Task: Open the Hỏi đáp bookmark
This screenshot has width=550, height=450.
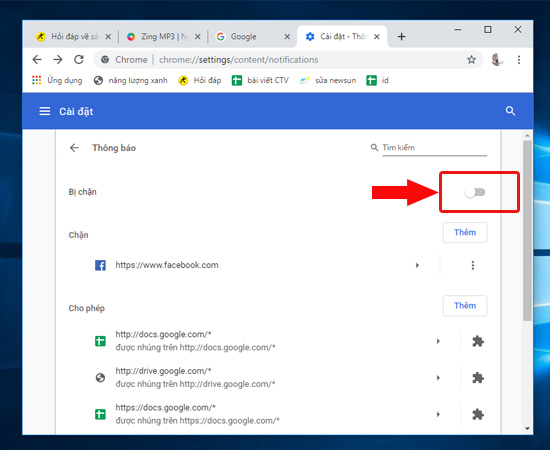Action: [x=200, y=80]
